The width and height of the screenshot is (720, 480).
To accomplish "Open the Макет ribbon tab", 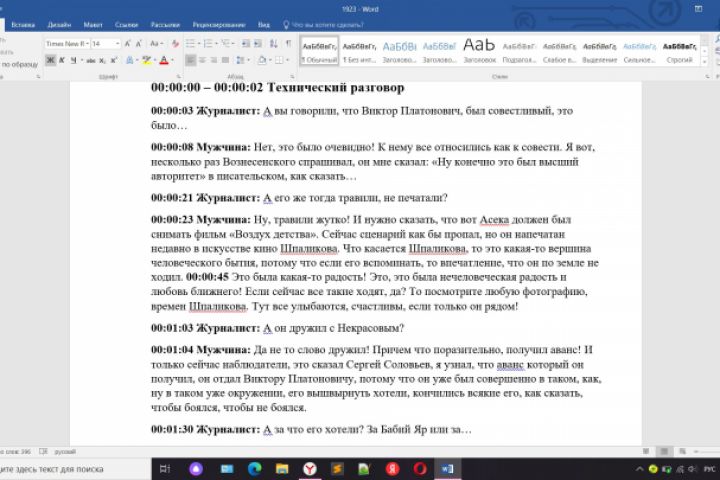I will pos(93,25).
